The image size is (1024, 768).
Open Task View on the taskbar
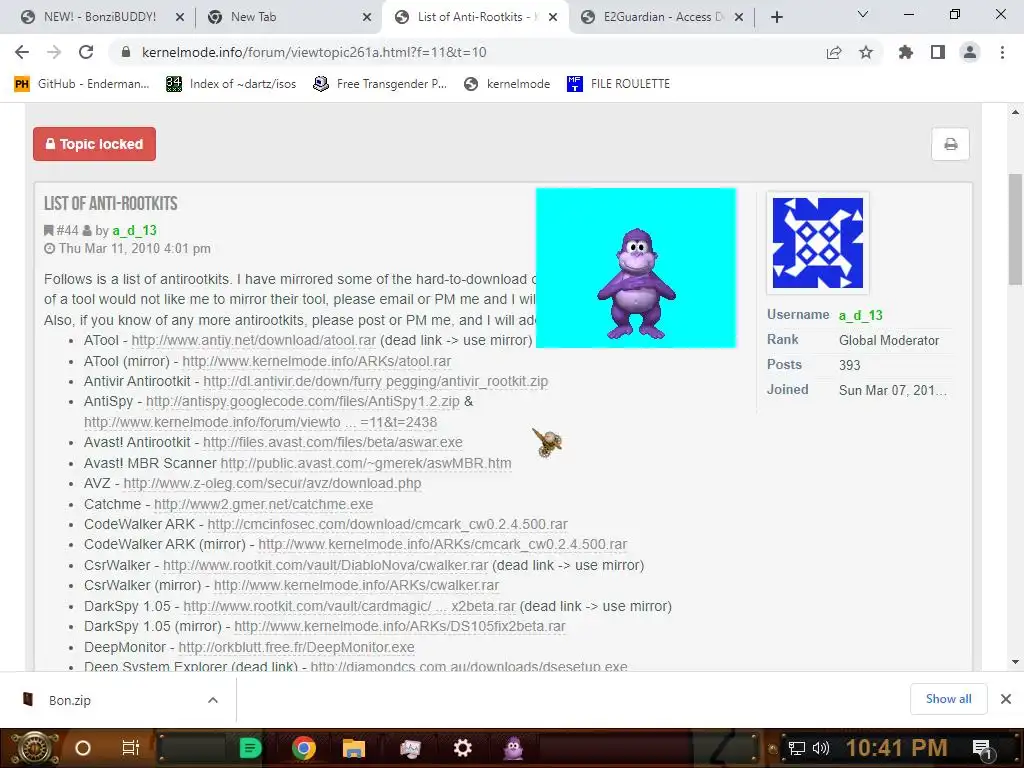click(131, 748)
